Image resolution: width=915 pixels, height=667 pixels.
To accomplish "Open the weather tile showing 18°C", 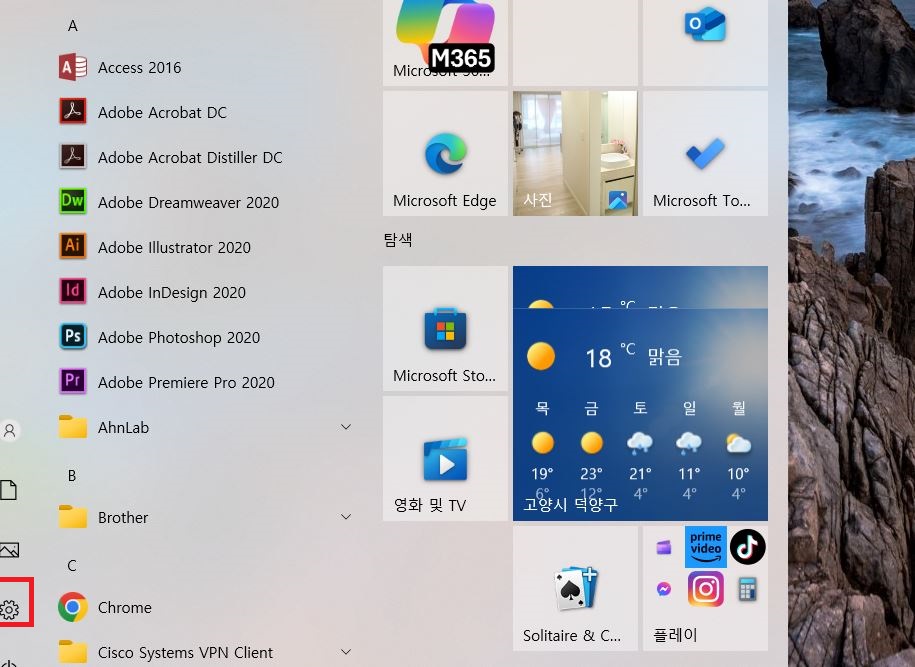I will pos(640,393).
